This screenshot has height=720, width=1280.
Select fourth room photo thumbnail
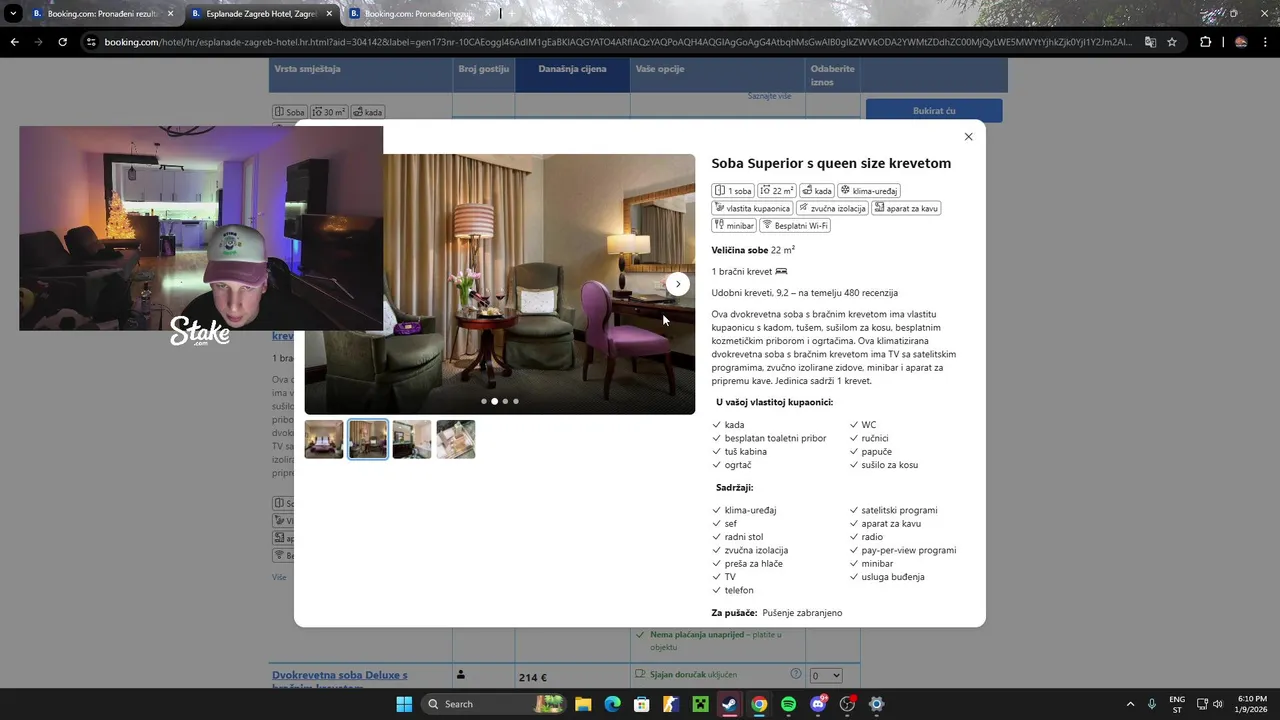[x=456, y=439]
